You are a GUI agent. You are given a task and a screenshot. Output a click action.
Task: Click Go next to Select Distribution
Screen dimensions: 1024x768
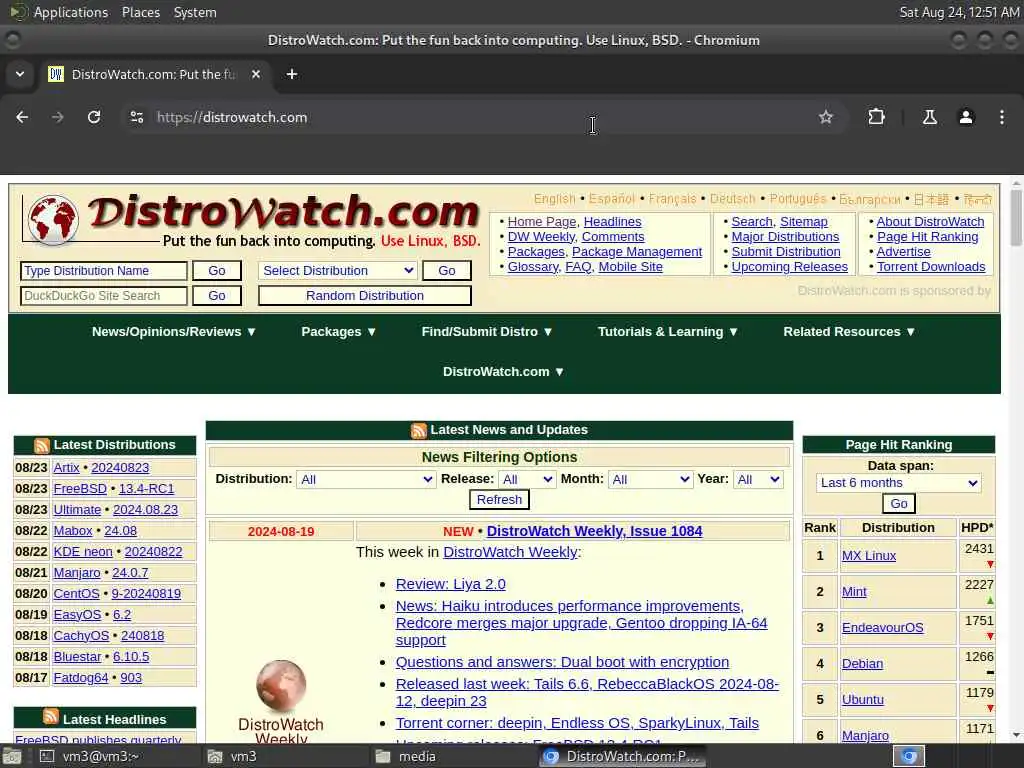[447, 270]
